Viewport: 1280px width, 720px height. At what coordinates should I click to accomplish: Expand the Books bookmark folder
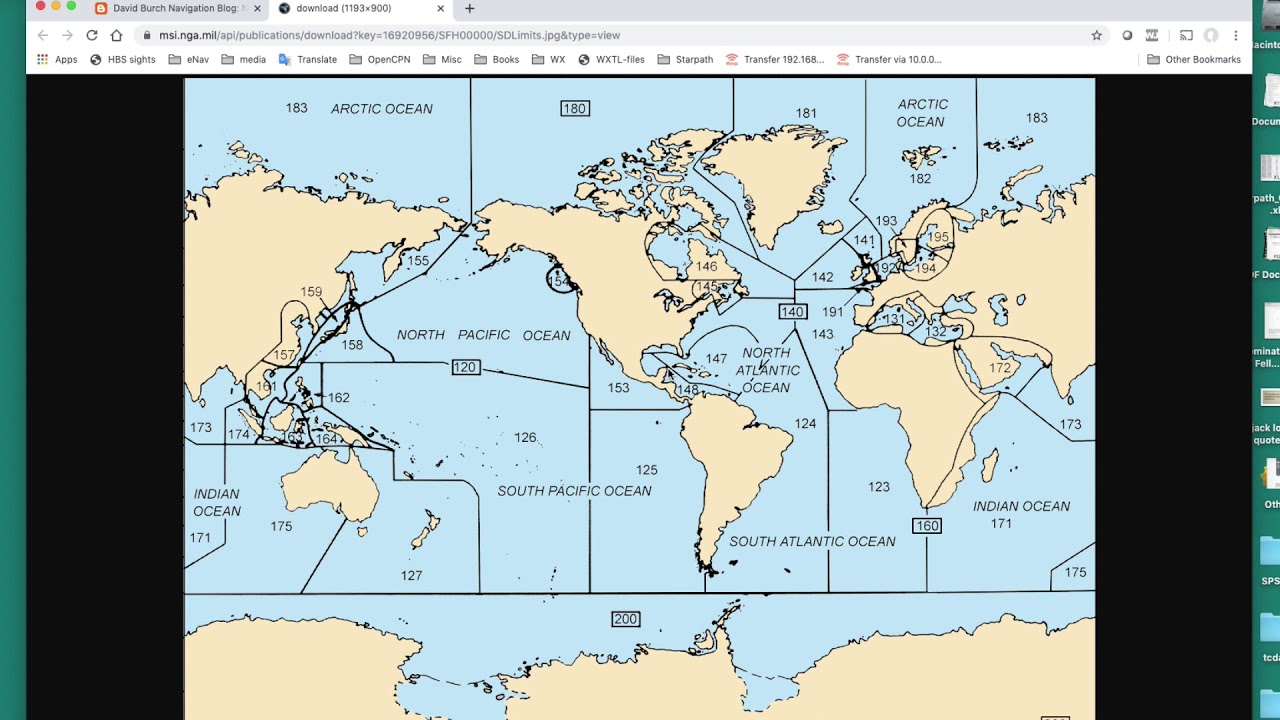coord(497,59)
